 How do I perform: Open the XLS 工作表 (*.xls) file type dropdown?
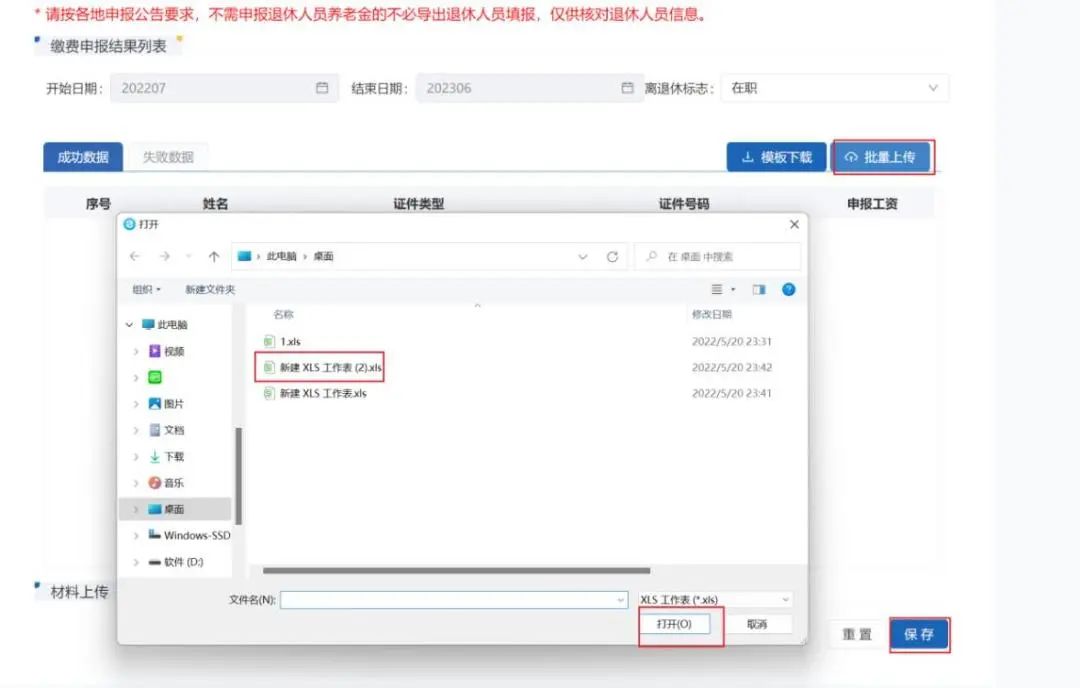coord(715,600)
